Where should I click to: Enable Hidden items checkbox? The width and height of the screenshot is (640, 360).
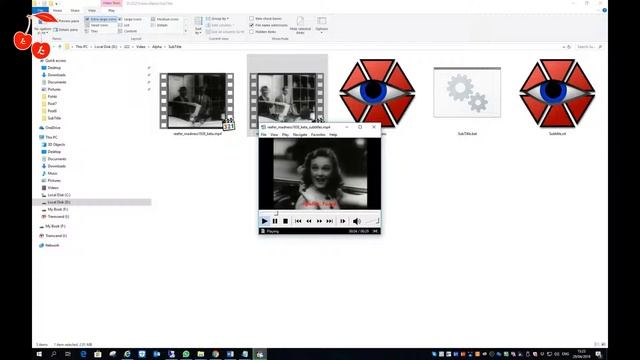pyautogui.click(x=262, y=31)
